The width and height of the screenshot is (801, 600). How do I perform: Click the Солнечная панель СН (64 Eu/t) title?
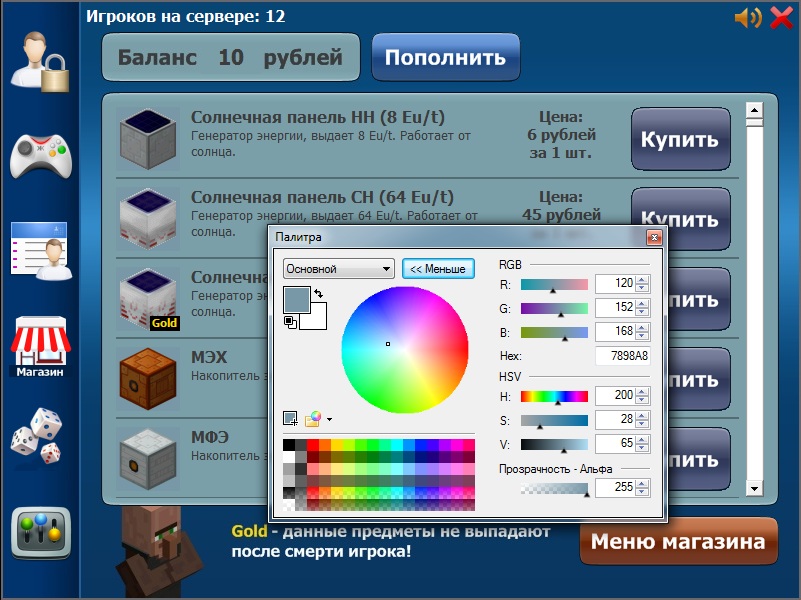(322, 197)
